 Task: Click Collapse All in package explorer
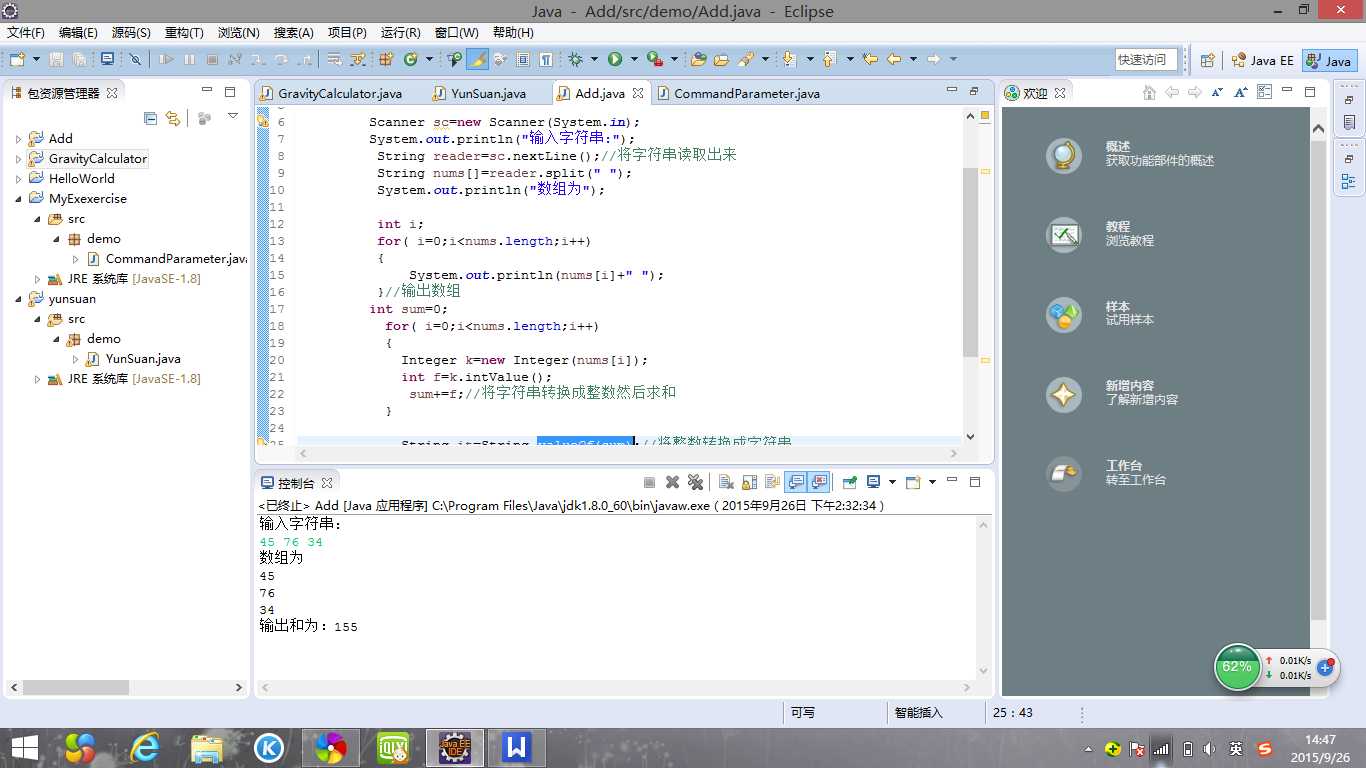150,118
